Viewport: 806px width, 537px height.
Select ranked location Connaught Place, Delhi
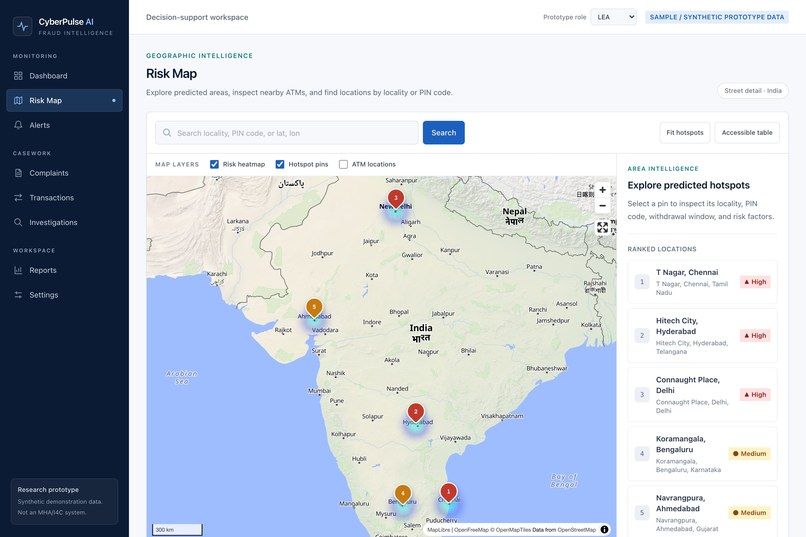(x=702, y=395)
